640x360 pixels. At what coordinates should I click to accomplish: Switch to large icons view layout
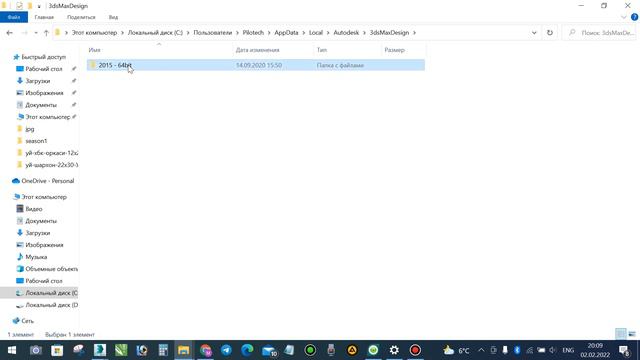click(632, 334)
